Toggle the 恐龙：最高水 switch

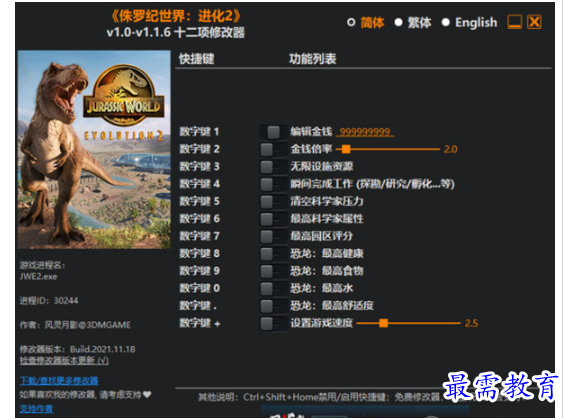tap(273, 289)
